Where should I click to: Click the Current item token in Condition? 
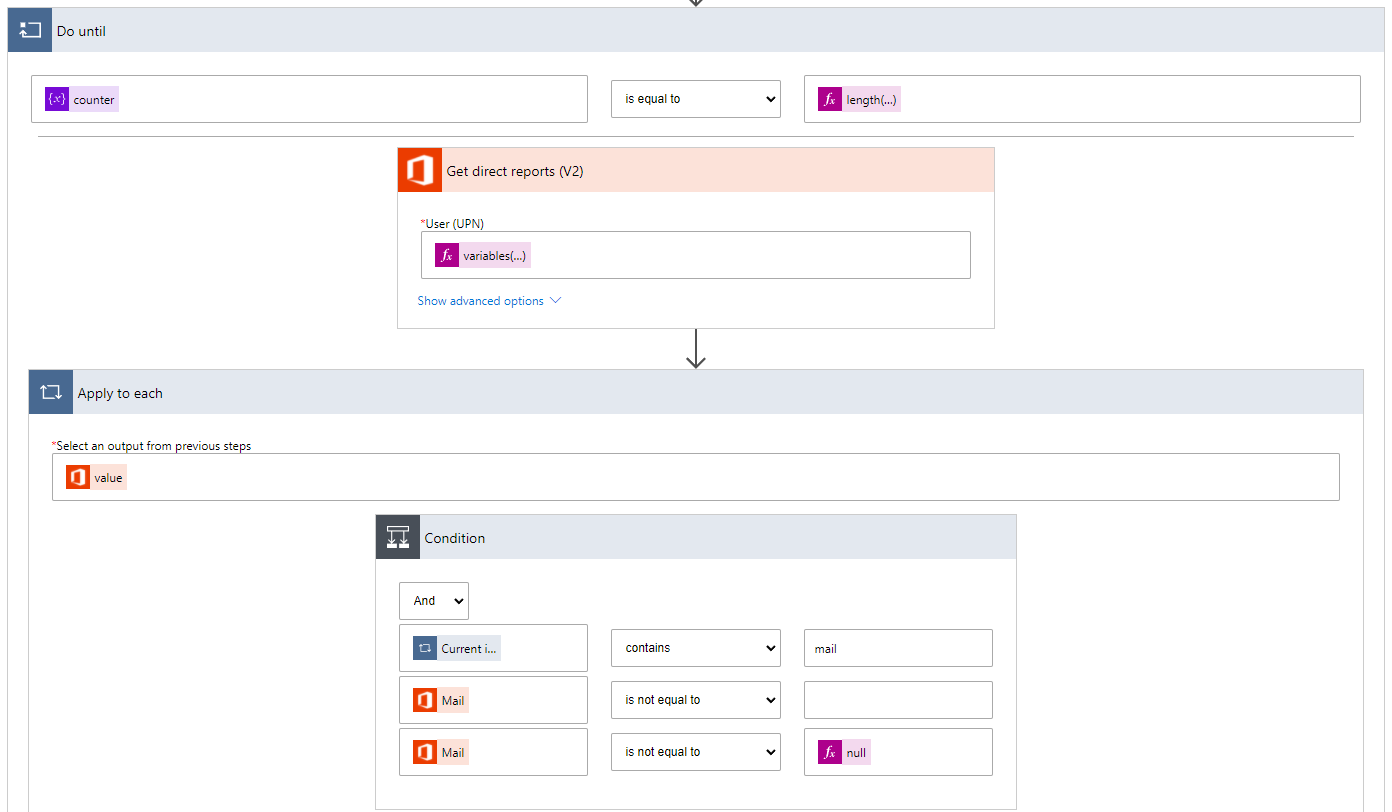coord(457,648)
